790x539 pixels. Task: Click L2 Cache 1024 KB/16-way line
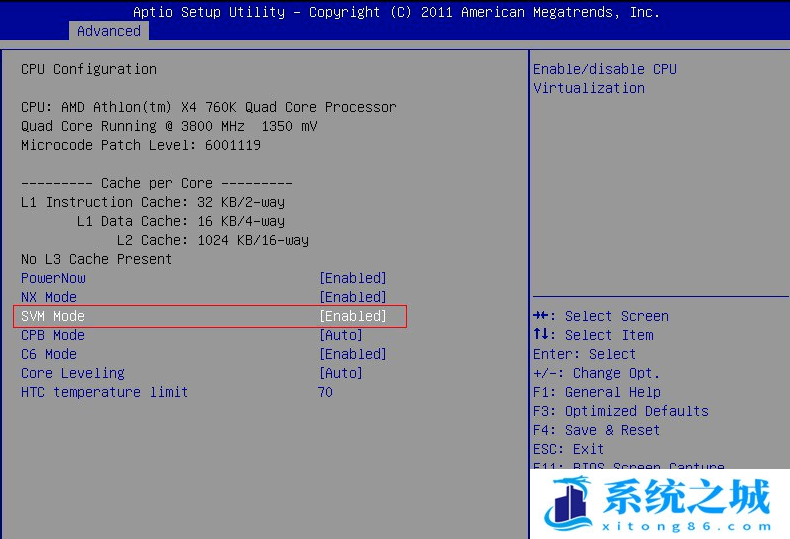click(x=213, y=241)
